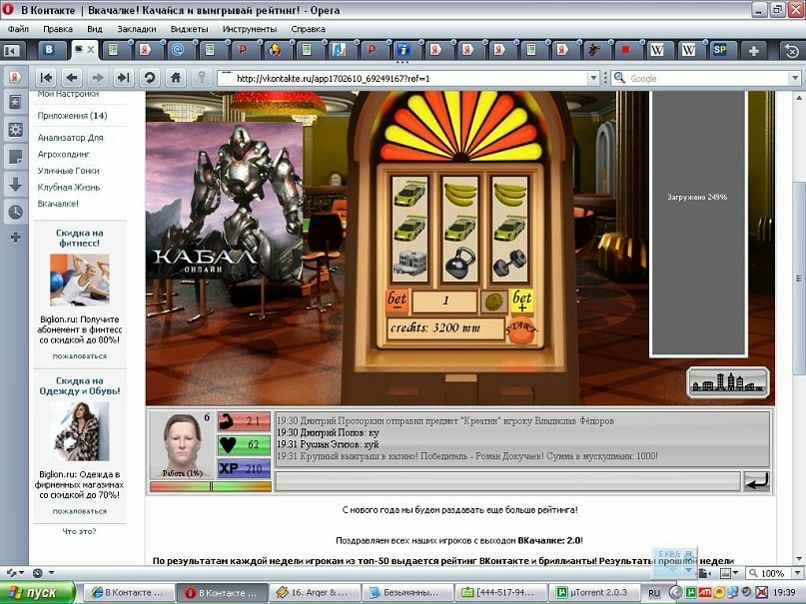Open the Справка menu
806x604 pixels.
(x=308, y=29)
